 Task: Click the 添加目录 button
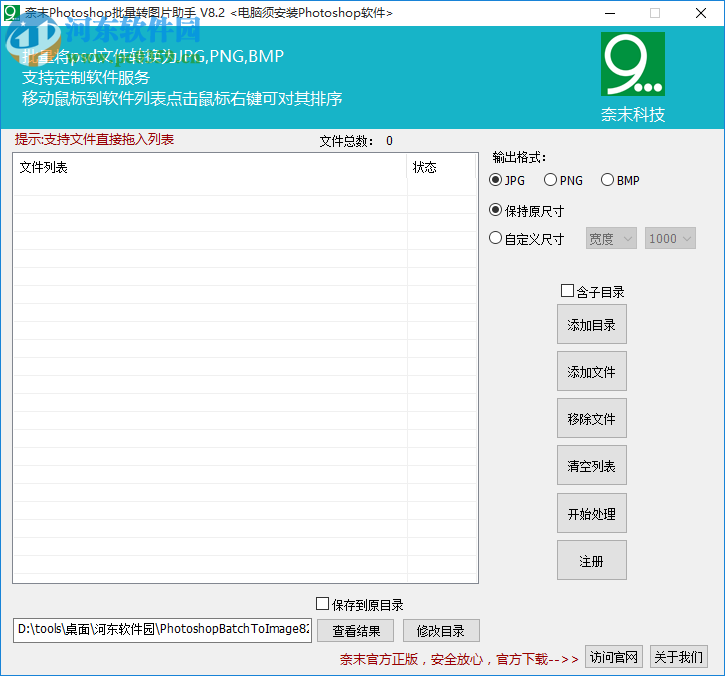coord(592,325)
